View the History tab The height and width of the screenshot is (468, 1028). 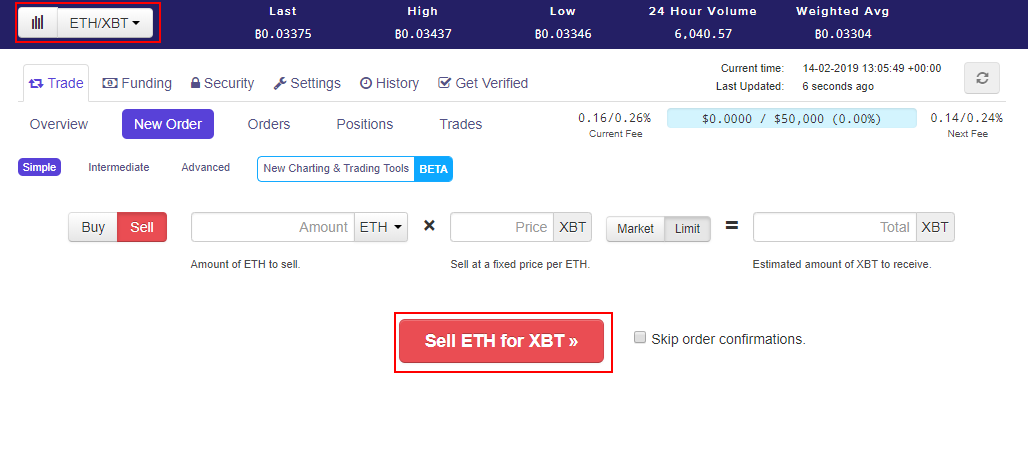pyautogui.click(x=389, y=83)
